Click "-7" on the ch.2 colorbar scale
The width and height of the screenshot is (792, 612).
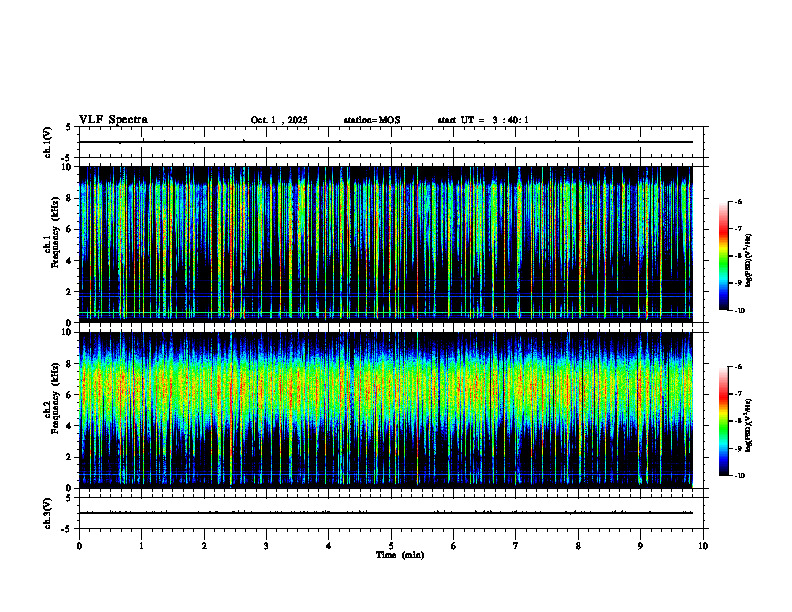tap(738, 394)
